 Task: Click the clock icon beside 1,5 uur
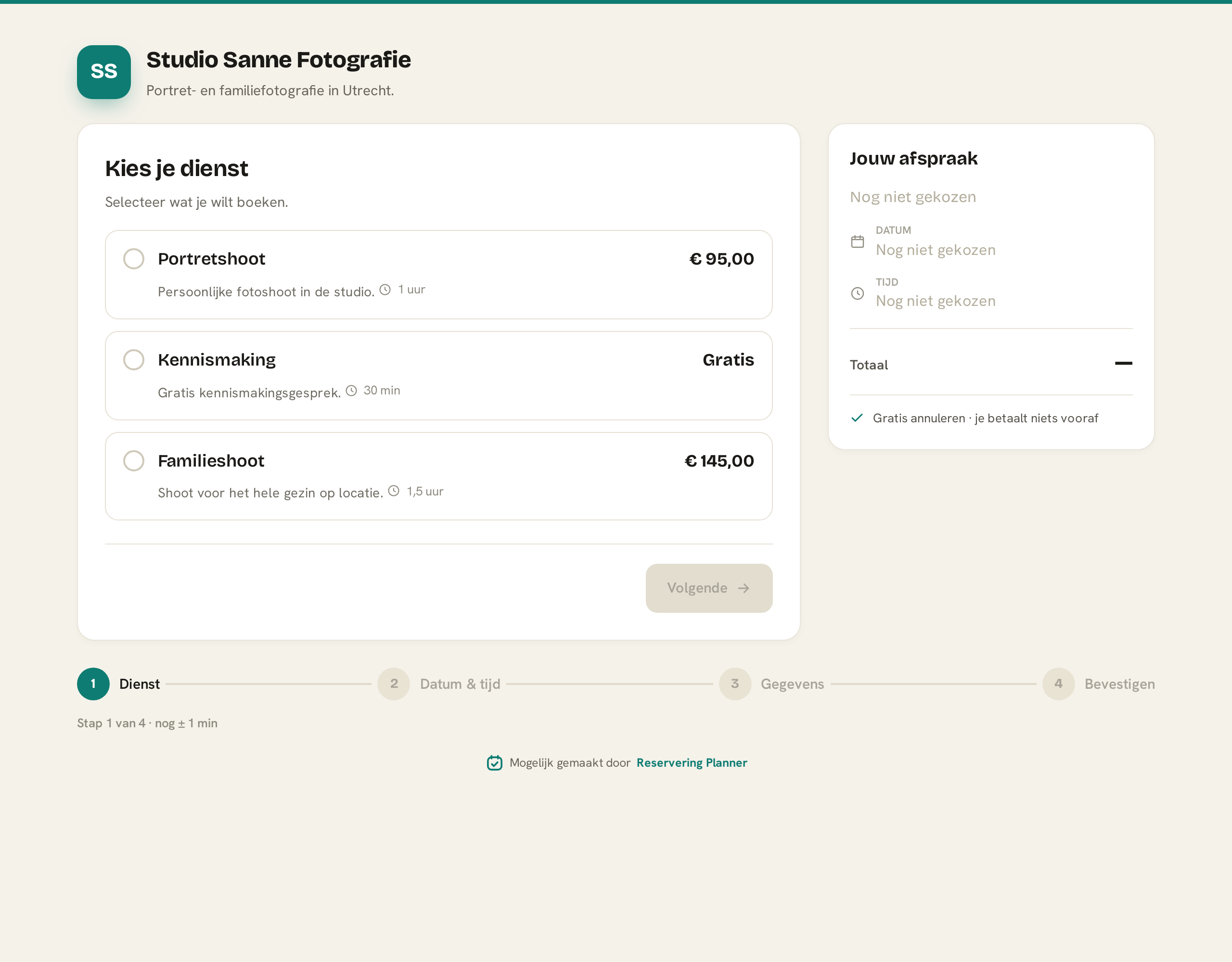[394, 491]
